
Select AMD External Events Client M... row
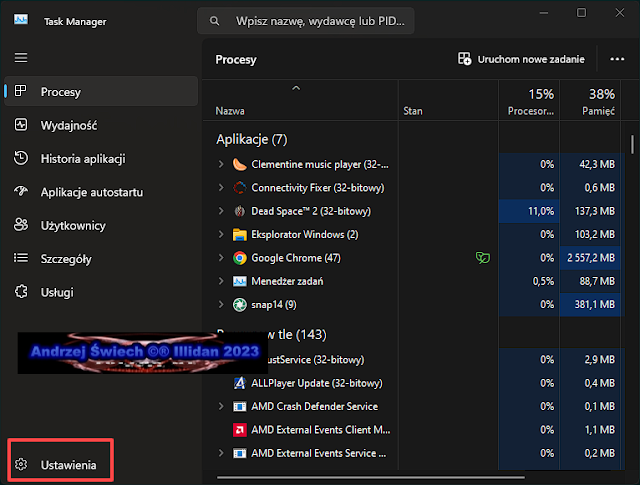click(414, 430)
